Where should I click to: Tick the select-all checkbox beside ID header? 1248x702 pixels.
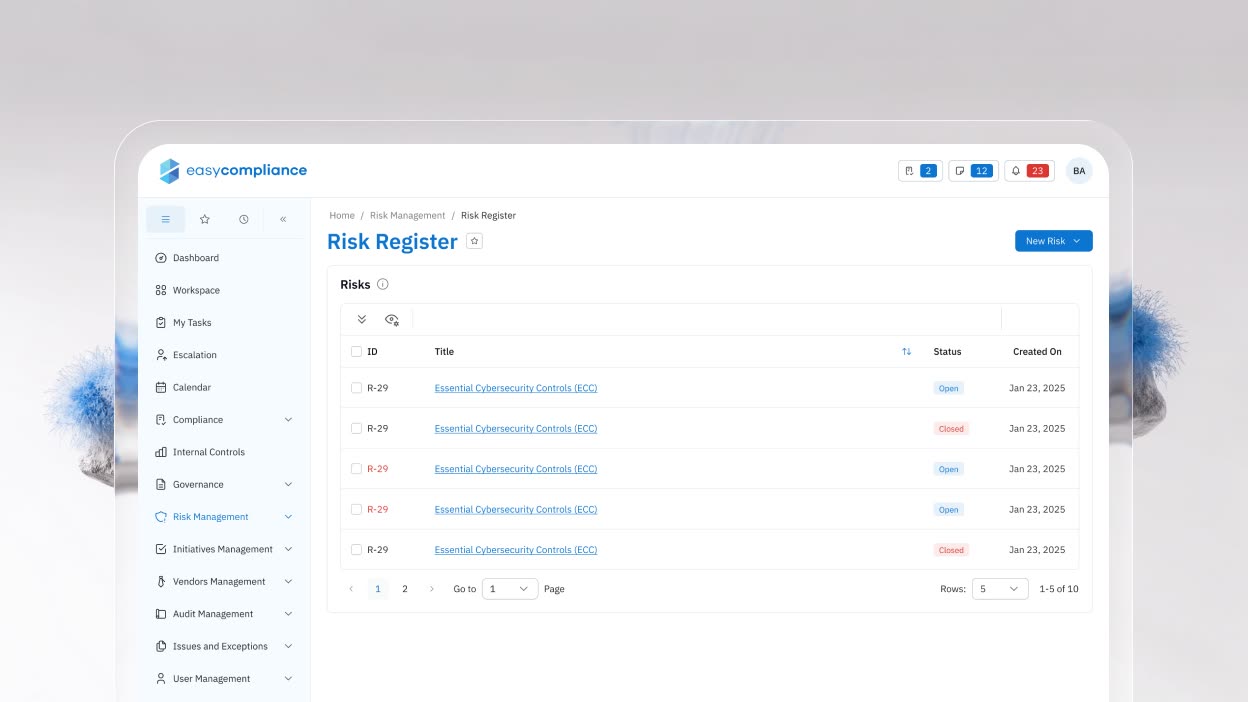coord(357,352)
